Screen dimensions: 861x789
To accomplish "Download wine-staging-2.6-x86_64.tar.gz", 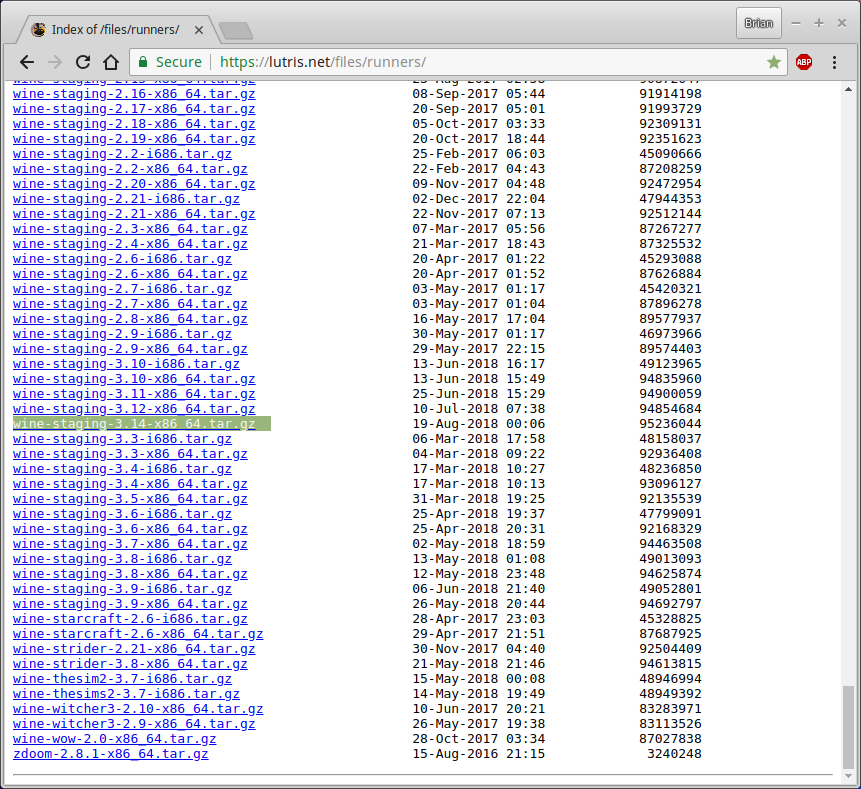I will [130, 274].
